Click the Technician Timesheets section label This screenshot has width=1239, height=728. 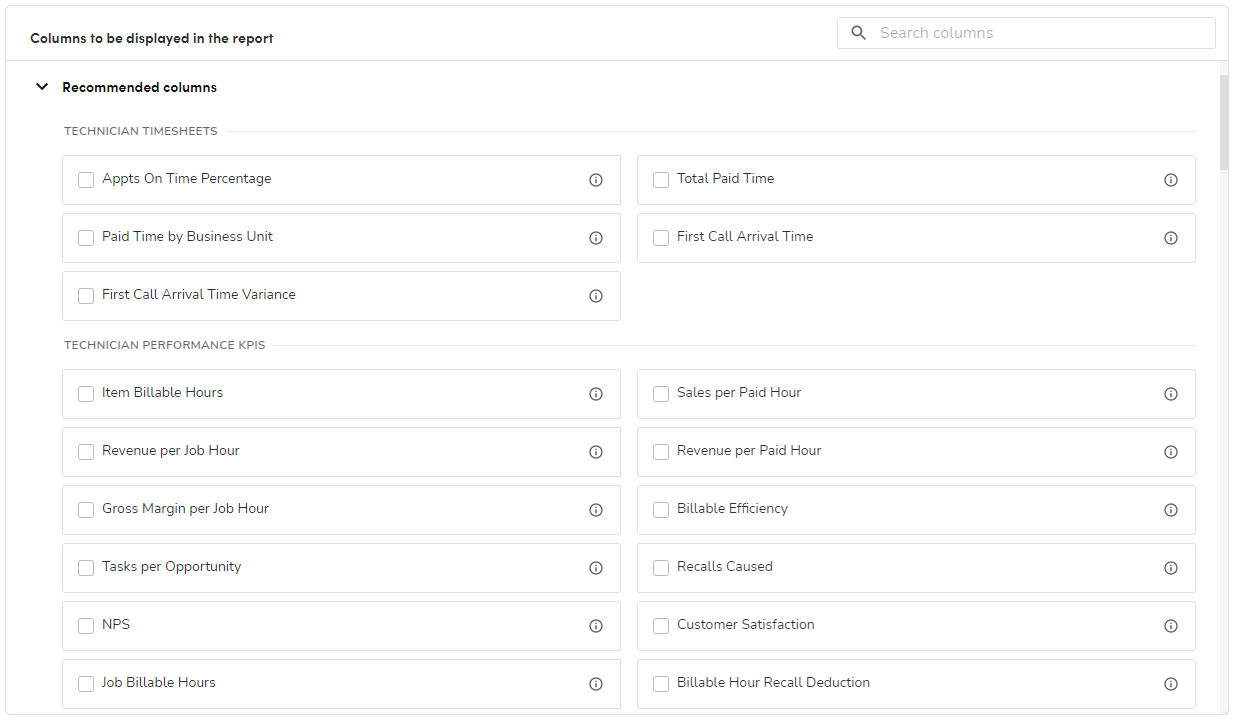pos(141,131)
